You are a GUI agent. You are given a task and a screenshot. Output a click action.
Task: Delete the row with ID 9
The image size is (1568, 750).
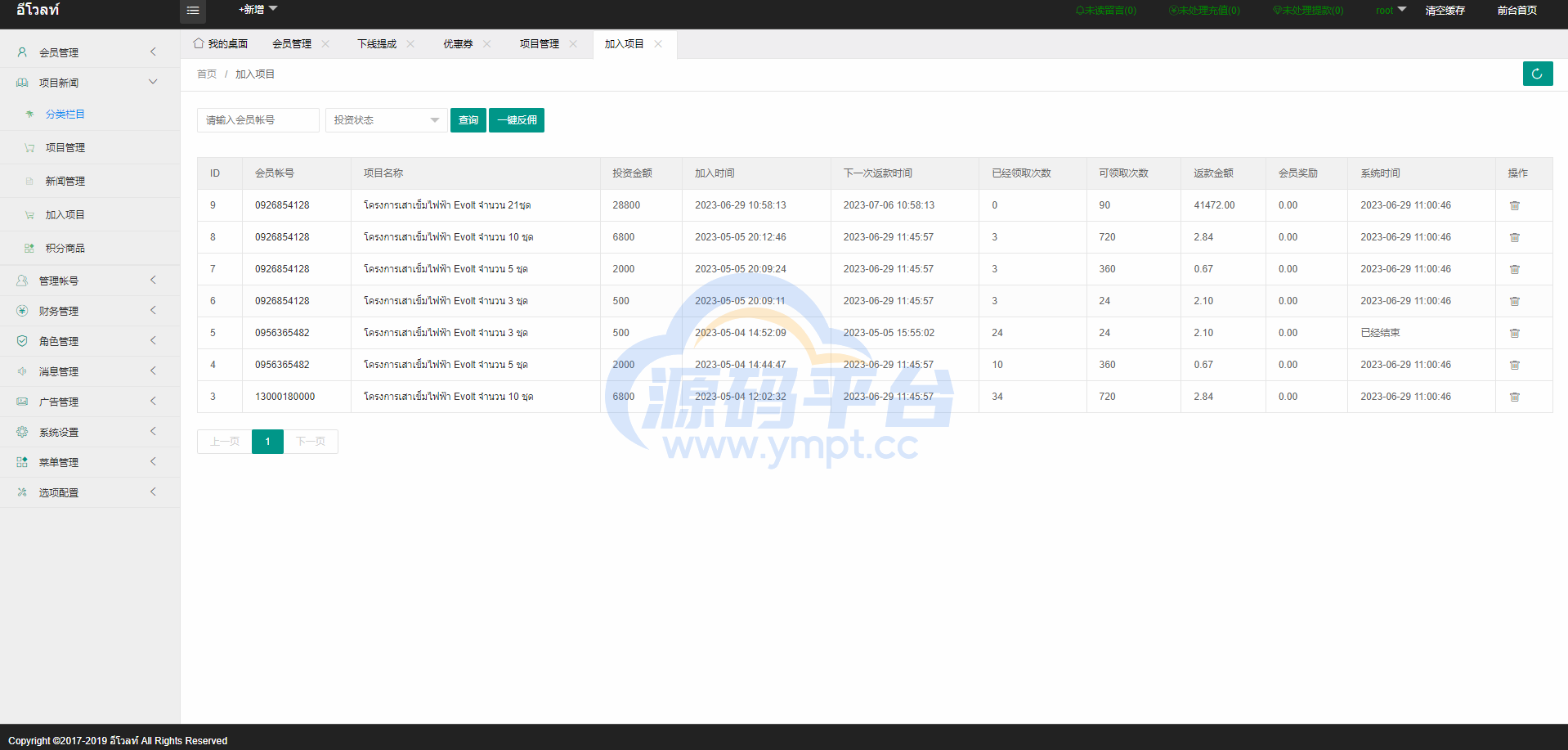[x=1514, y=205]
